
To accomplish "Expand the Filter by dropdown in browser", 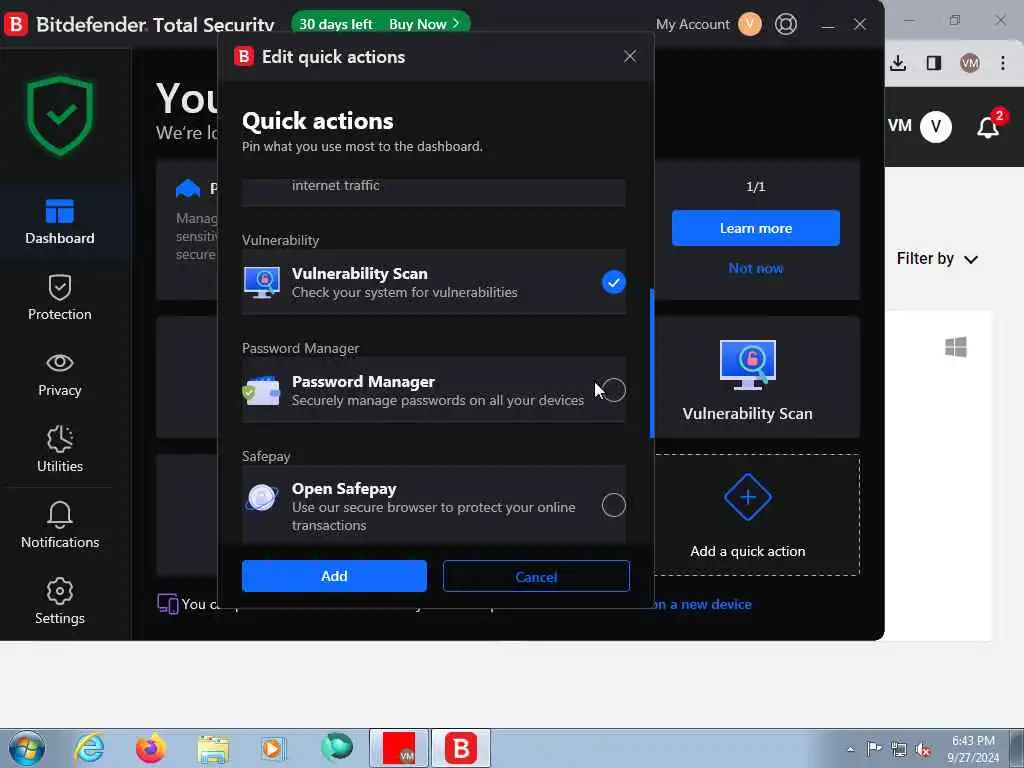I will click(x=937, y=259).
